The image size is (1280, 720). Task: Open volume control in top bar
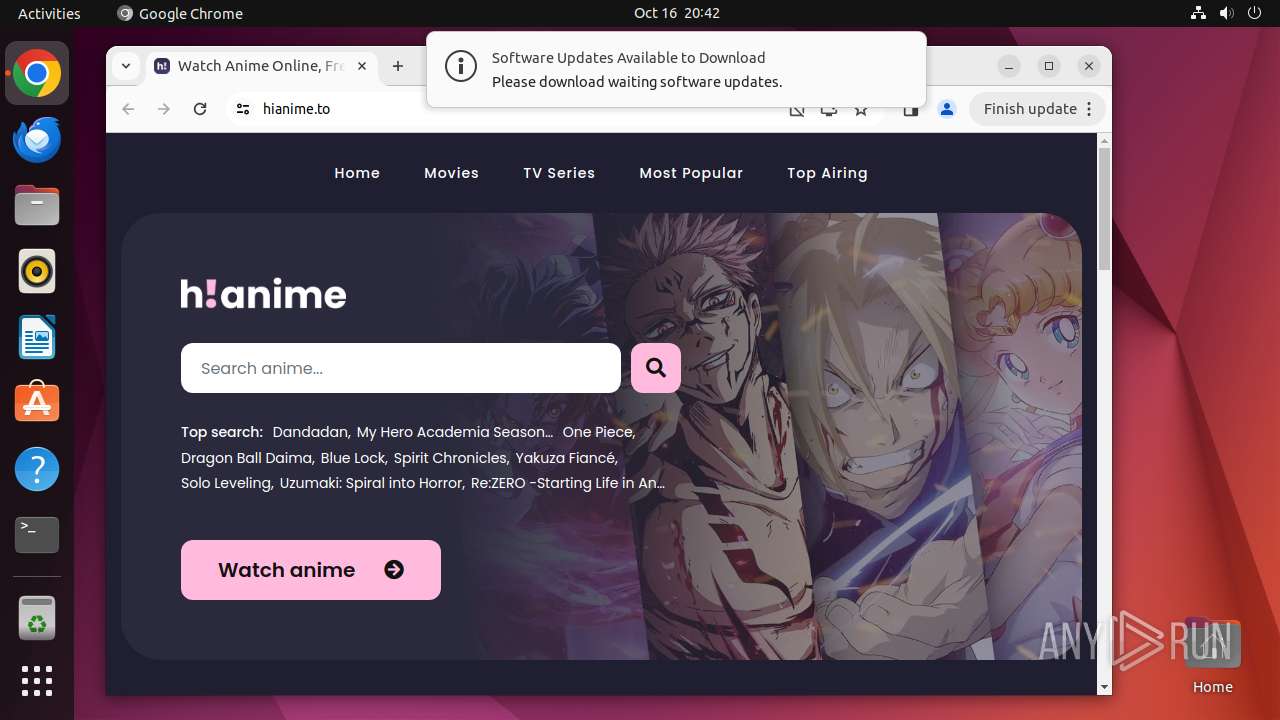click(1227, 13)
